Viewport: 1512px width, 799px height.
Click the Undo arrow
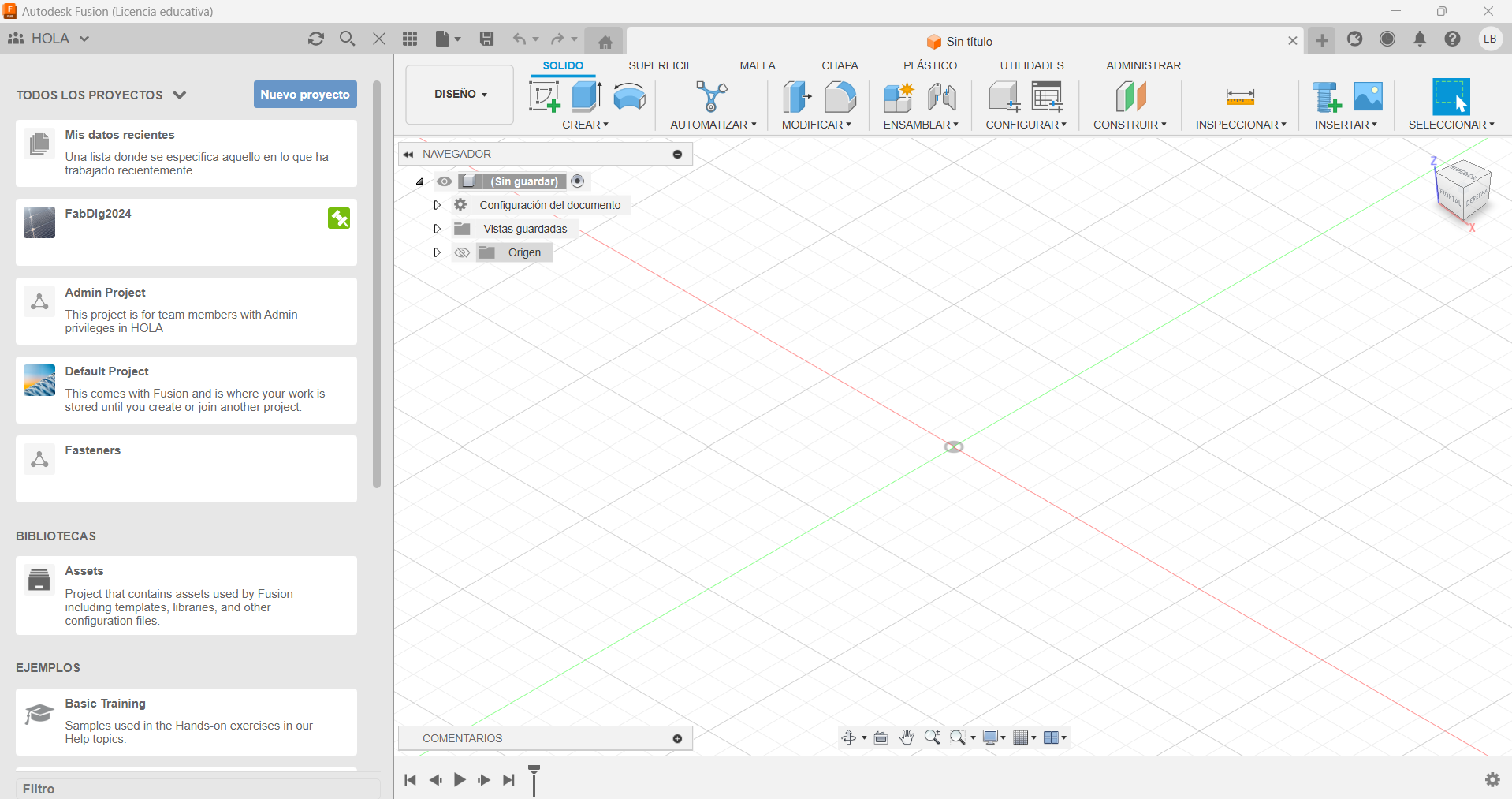click(x=520, y=39)
